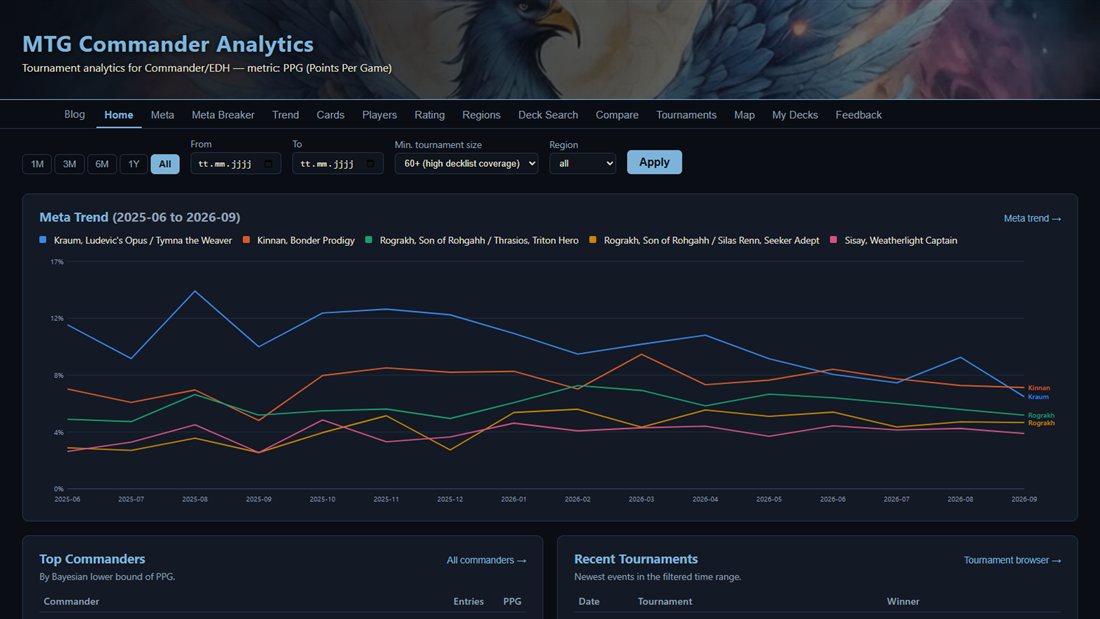This screenshot has width=1100, height=619.
Task: Click orange Kinnan legend color square
Action: (x=246, y=240)
